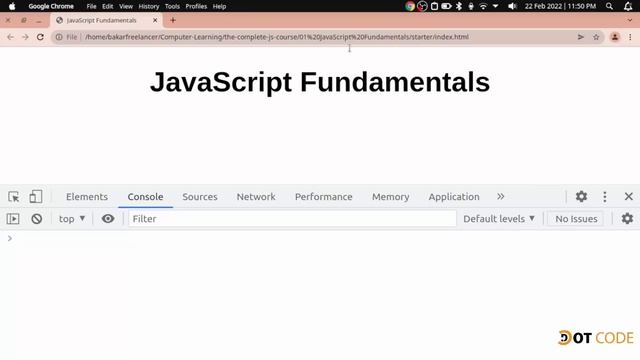Reload the page
Viewport: 640px width, 360px height.
pos(40,37)
